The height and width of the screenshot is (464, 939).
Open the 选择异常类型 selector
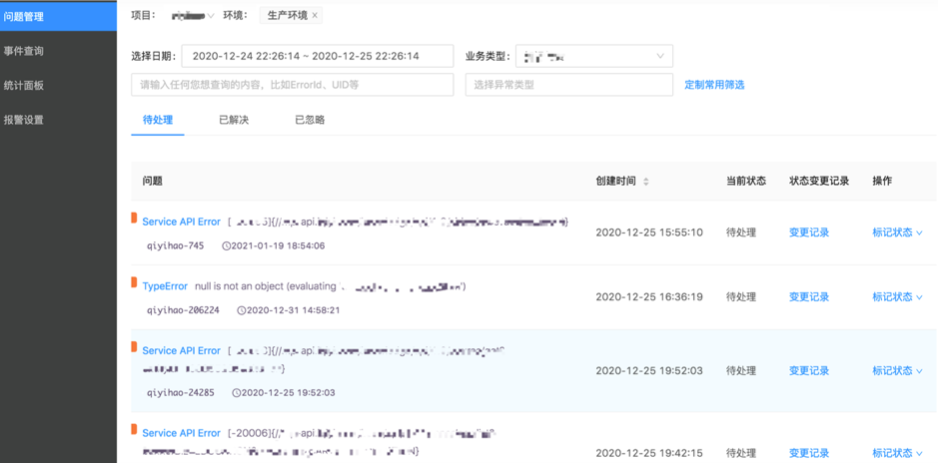point(569,85)
